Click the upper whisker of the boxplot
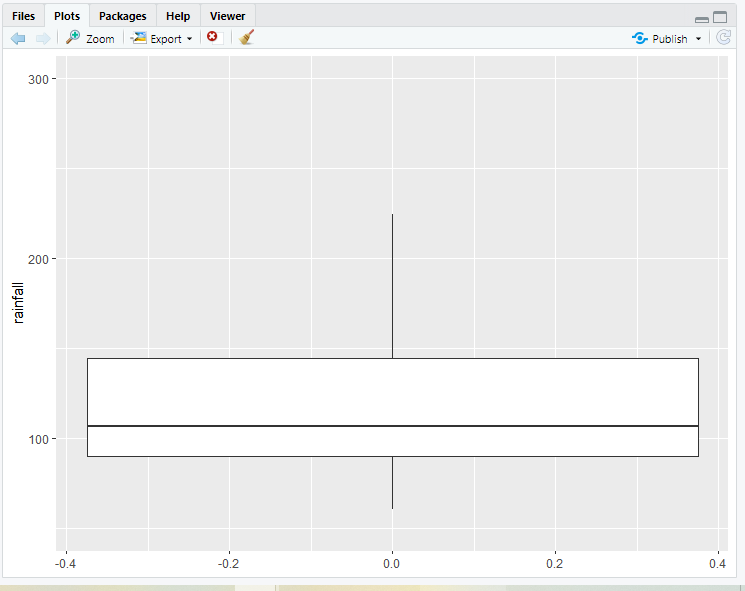The width and height of the screenshot is (745, 591). (x=392, y=286)
